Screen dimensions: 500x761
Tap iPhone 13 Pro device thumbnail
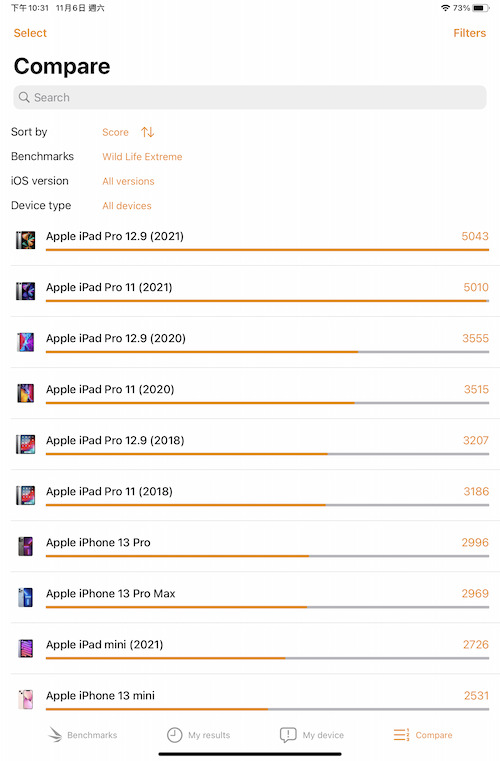26,546
